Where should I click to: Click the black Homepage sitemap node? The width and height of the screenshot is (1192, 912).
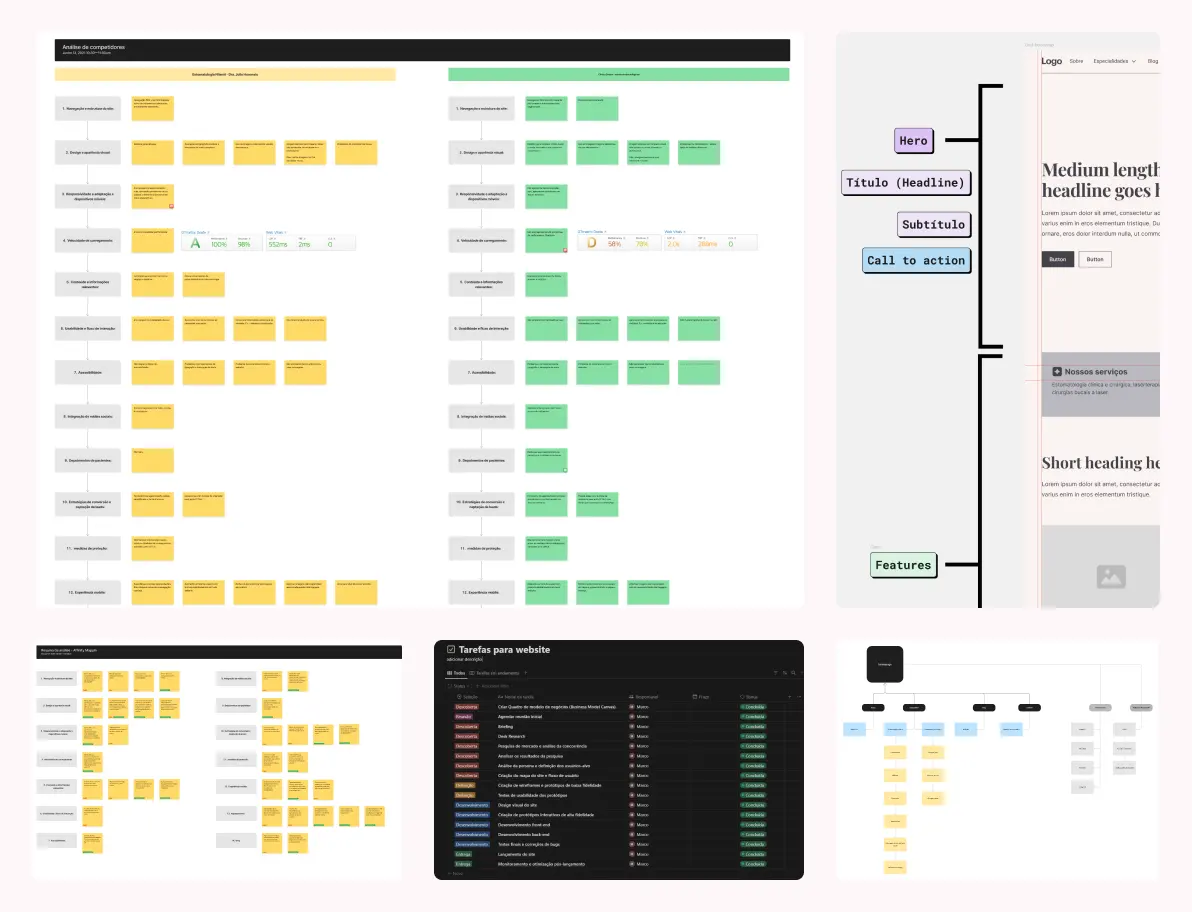884,664
